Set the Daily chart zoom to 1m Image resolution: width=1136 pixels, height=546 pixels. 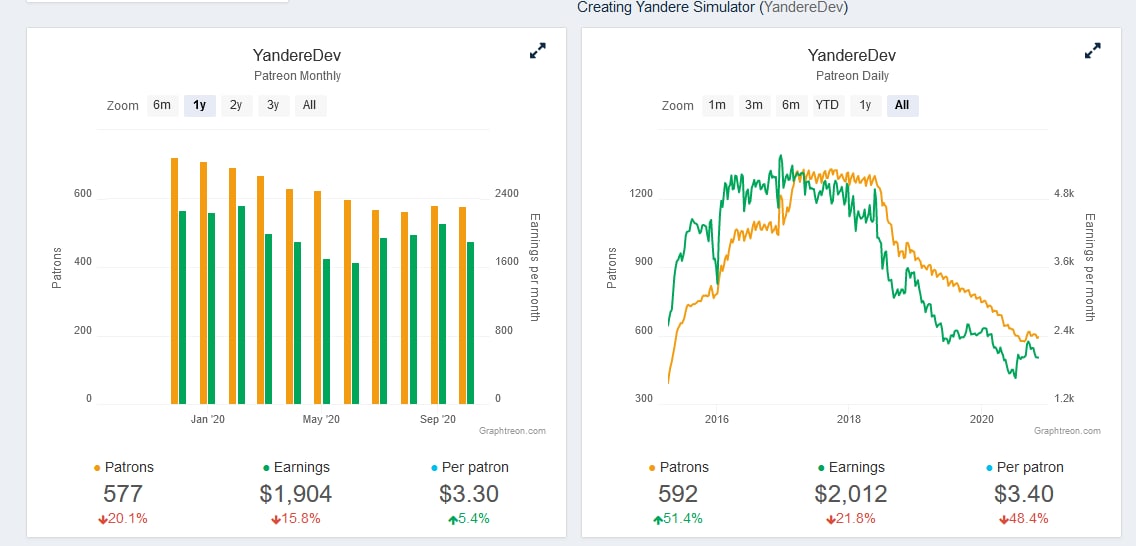coord(717,105)
